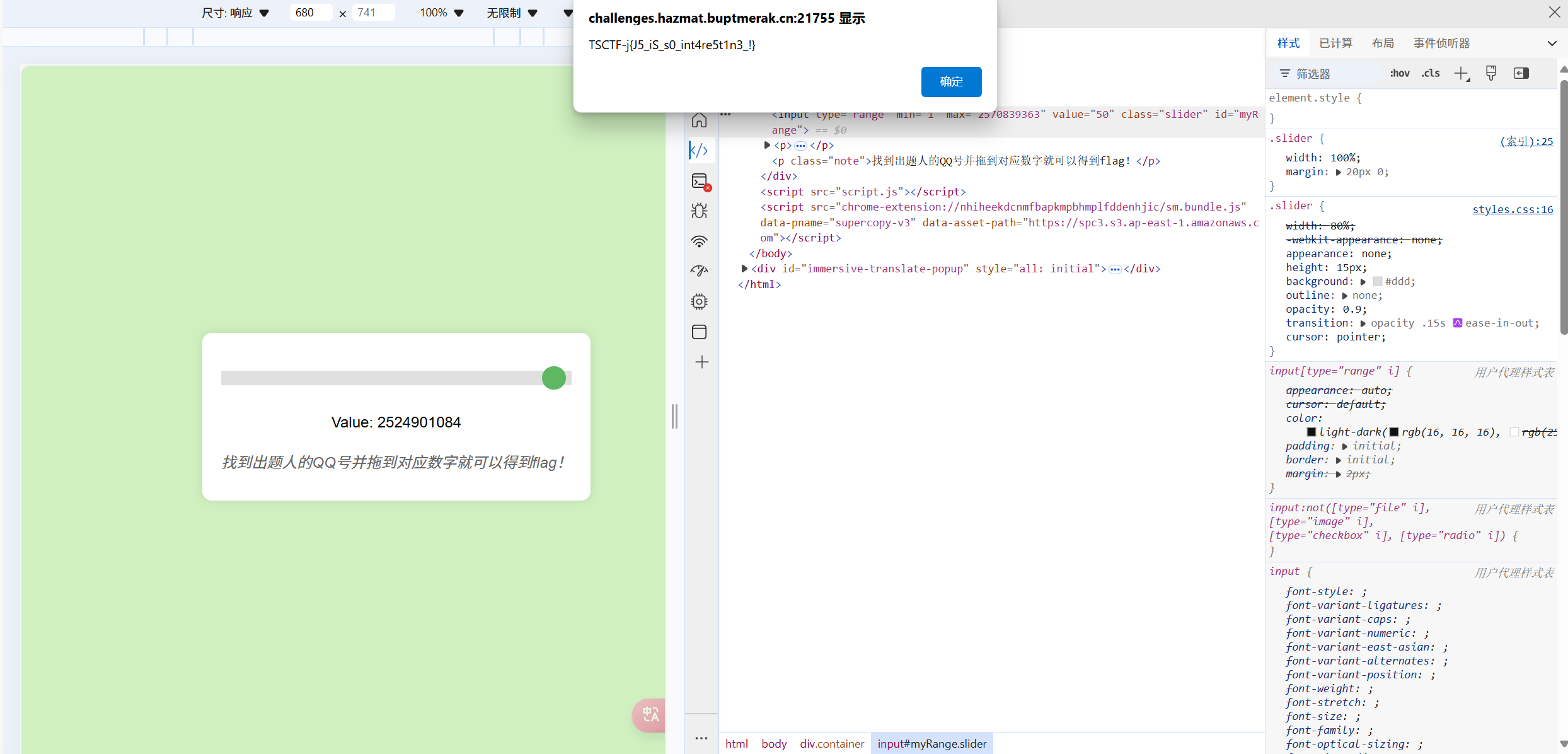
Task: Open the 100% zoom dropdown
Action: (x=441, y=13)
